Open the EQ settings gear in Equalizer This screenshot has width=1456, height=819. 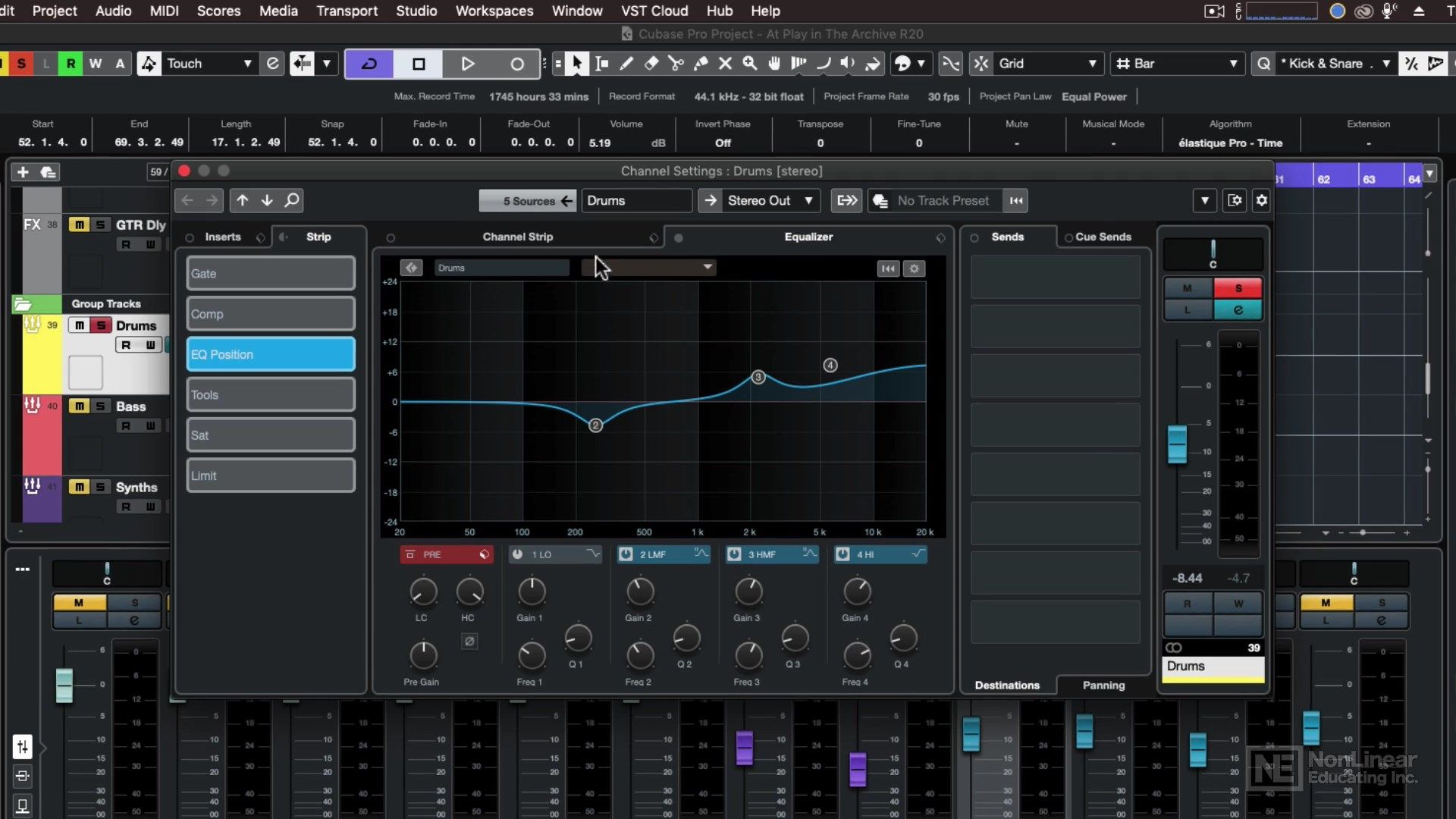pyautogui.click(x=915, y=268)
